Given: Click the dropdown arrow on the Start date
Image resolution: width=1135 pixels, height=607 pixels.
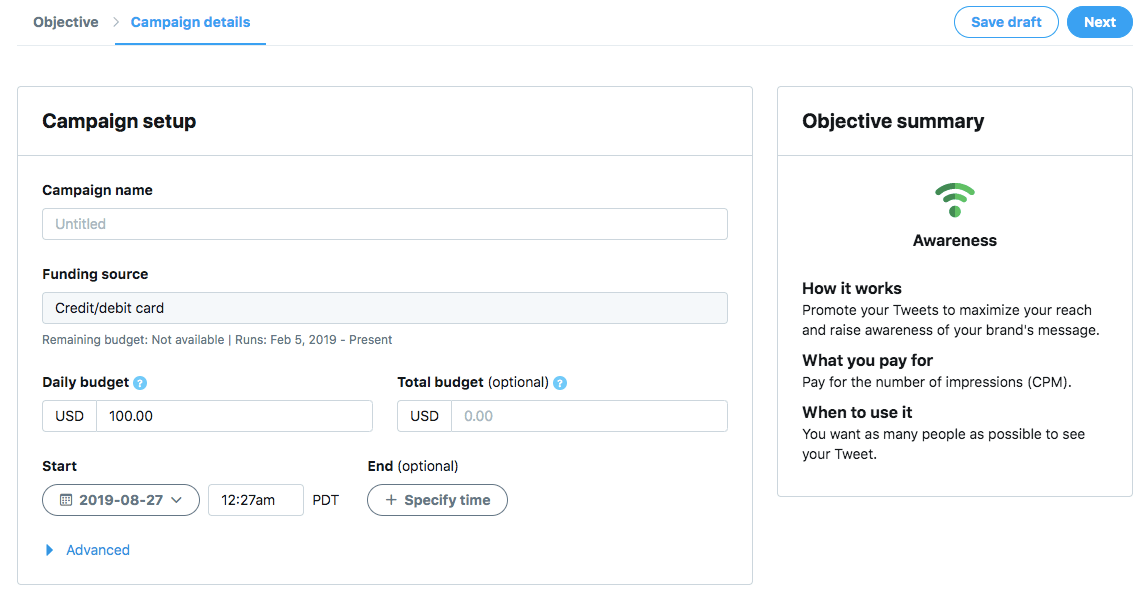Looking at the screenshot, I should tap(176, 500).
